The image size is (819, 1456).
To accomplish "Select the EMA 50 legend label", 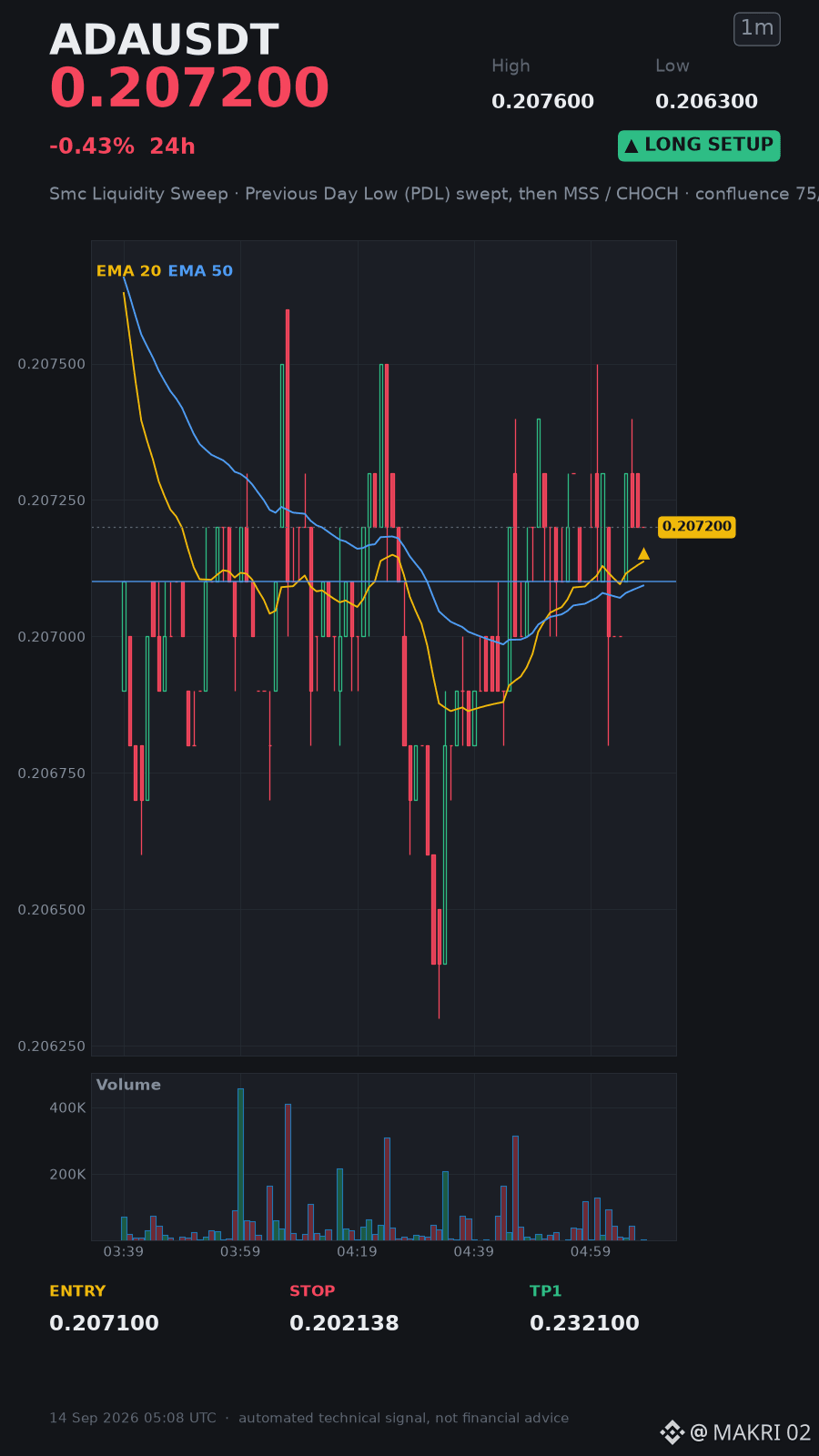I will (200, 271).
